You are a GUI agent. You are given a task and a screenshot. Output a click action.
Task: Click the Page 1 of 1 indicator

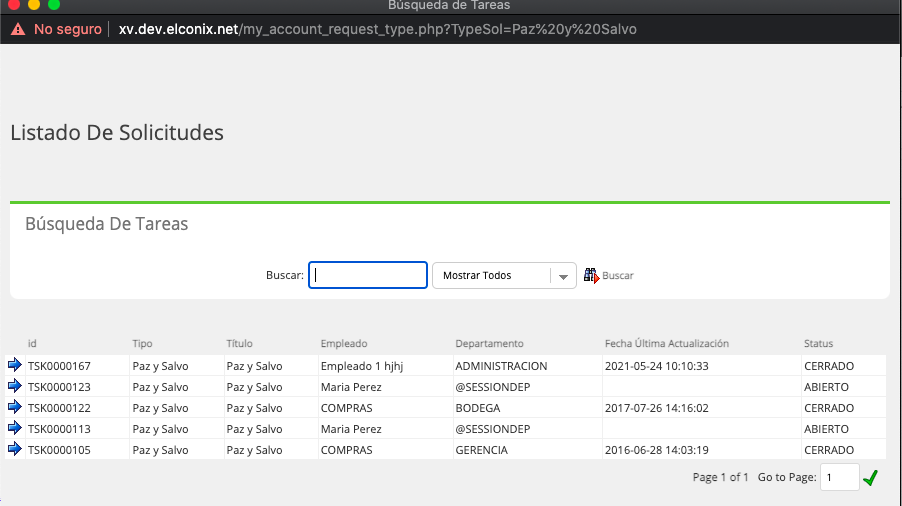point(720,477)
